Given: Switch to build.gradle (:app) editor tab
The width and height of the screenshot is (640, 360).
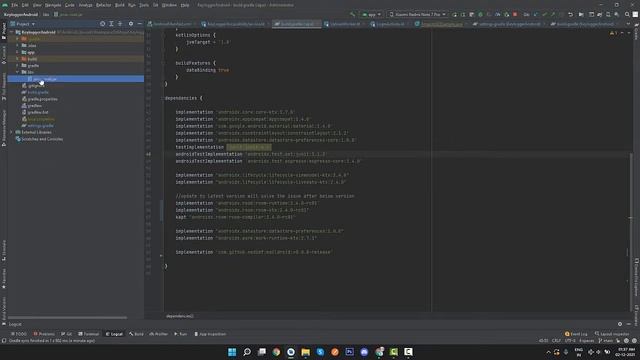Looking at the screenshot, I should click(296, 24).
